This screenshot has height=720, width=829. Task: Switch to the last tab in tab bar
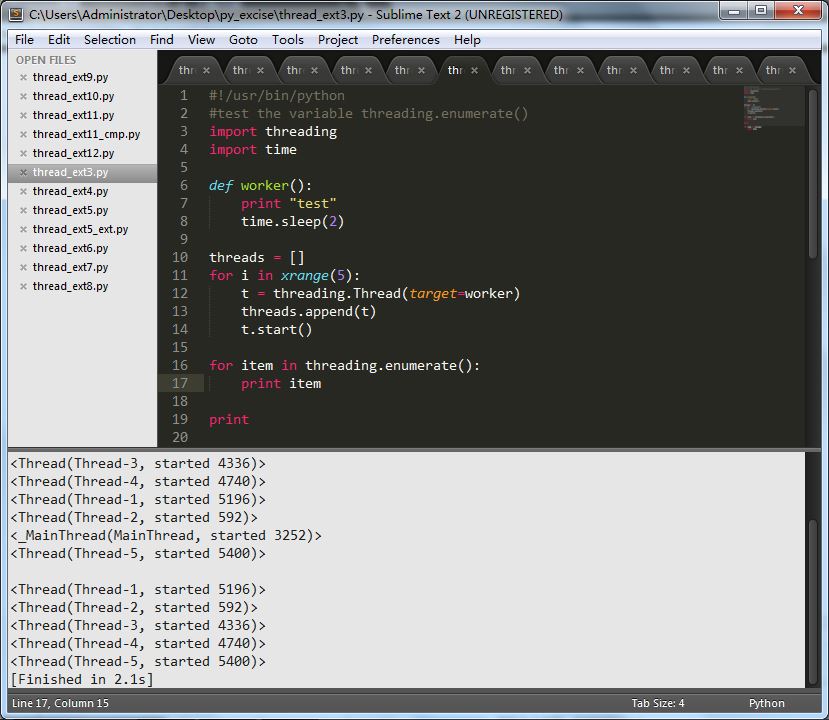(x=773, y=70)
